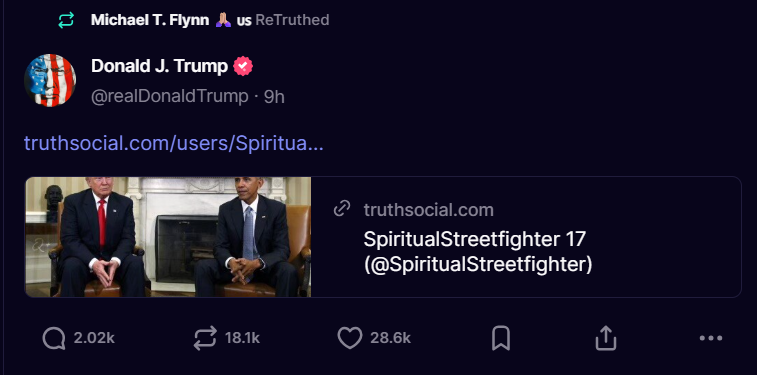
Task: Open the reply comment bubble icon
Action: pos(54,338)
